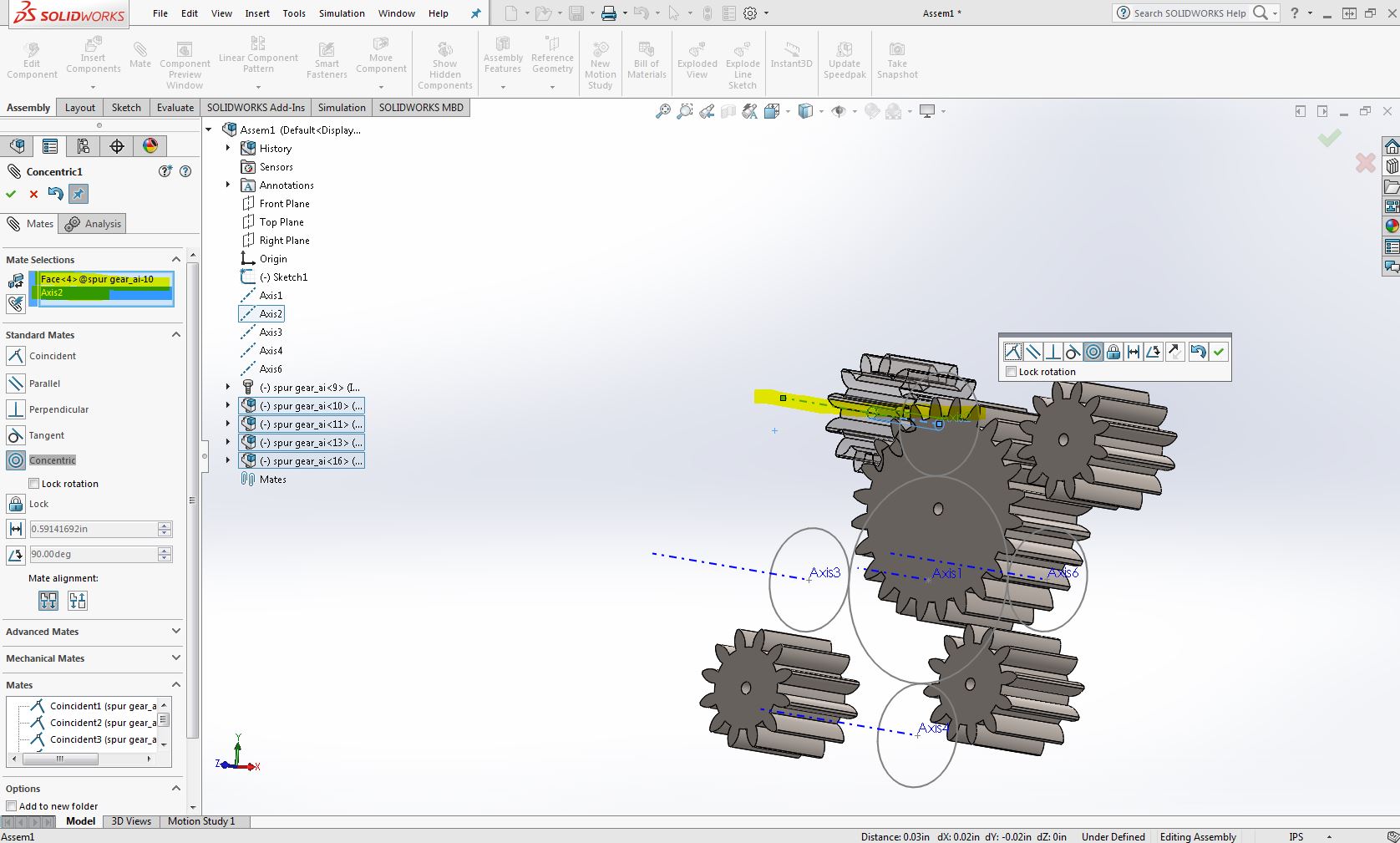Open the DisplayManager color wheel tab
This screenshot has height=843, width=1400.
click(x=150, y=146)
